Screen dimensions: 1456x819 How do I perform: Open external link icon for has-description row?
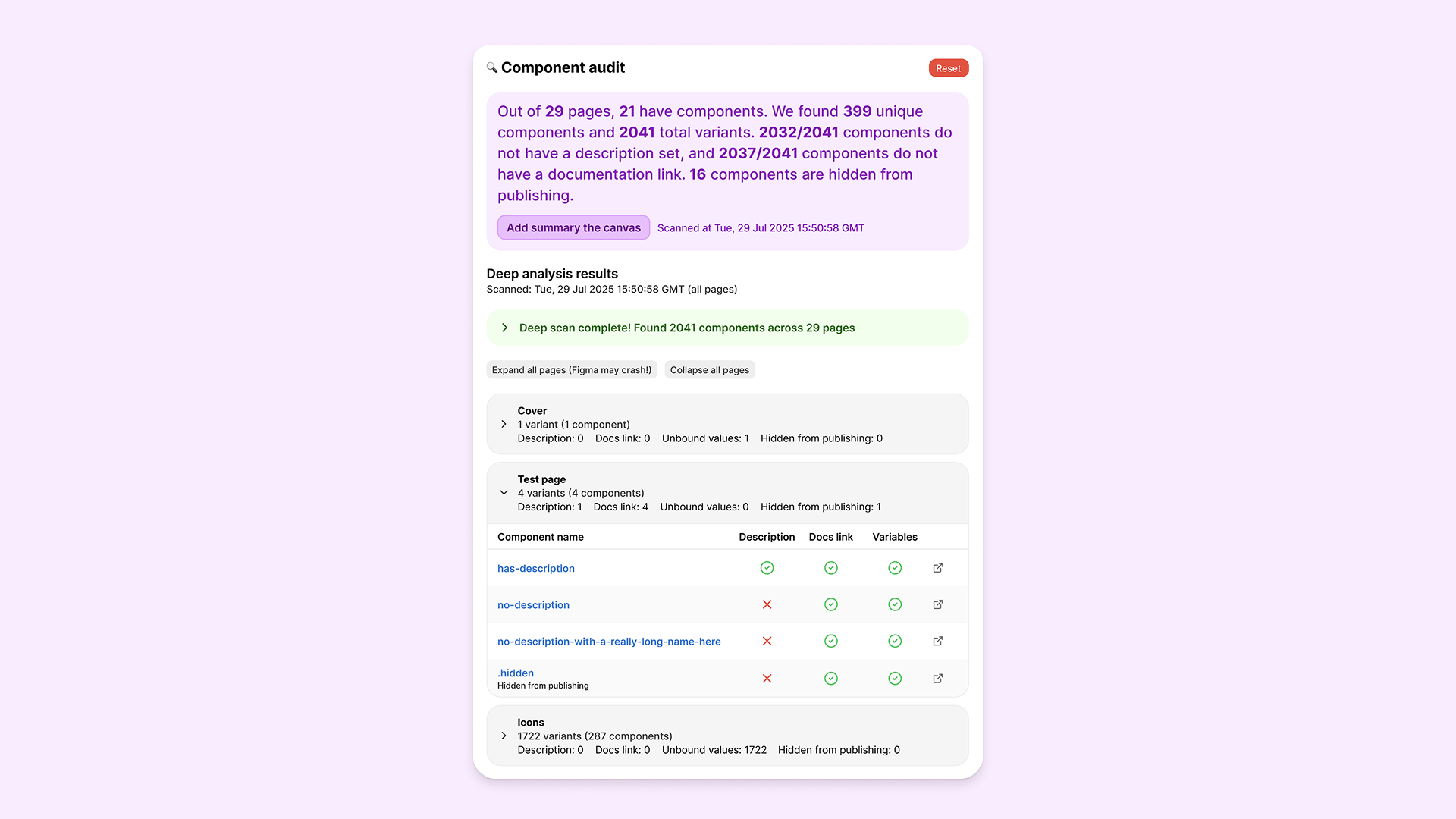tap(938, 568)
